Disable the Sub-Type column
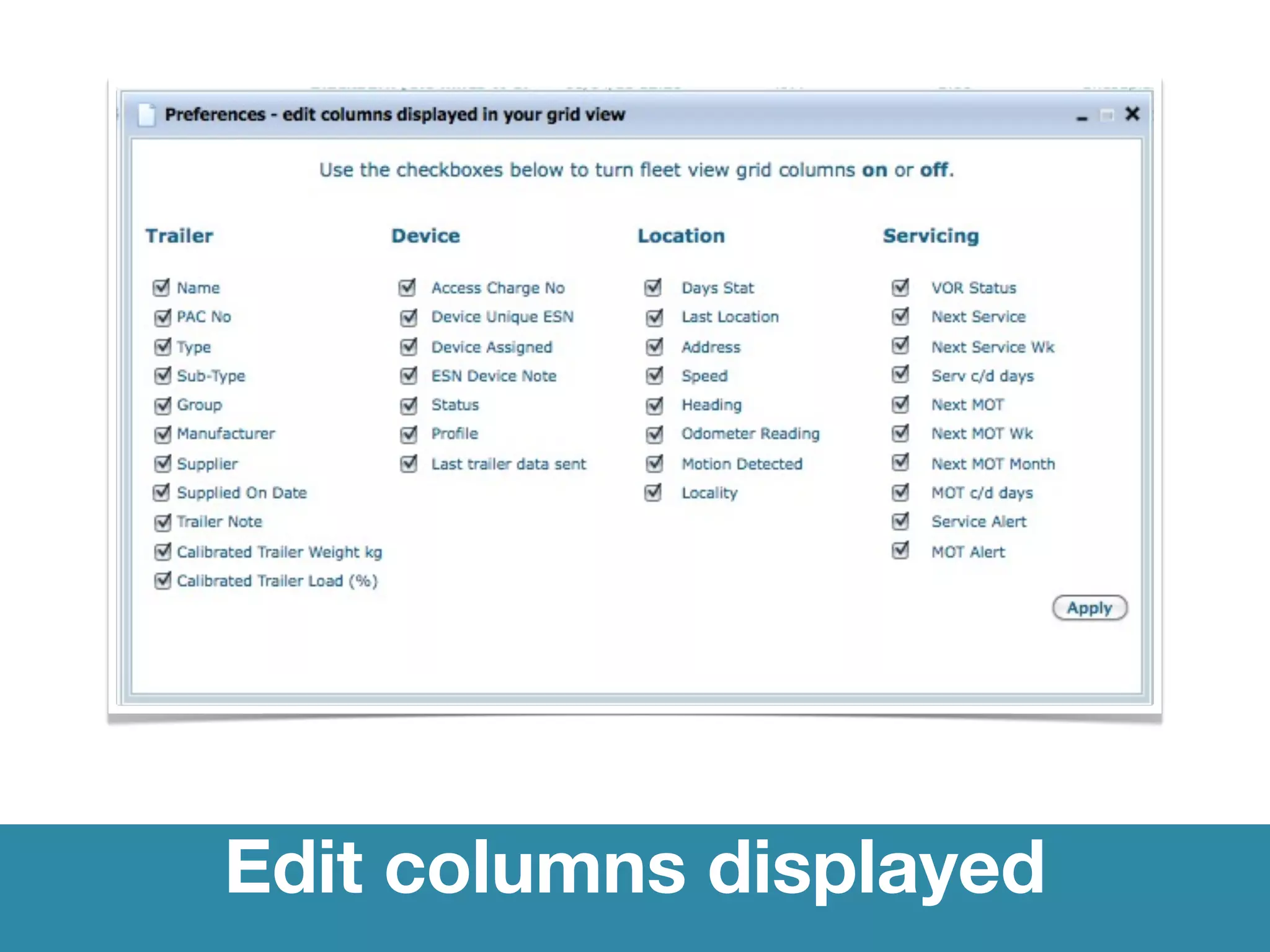 coord(162,376)
